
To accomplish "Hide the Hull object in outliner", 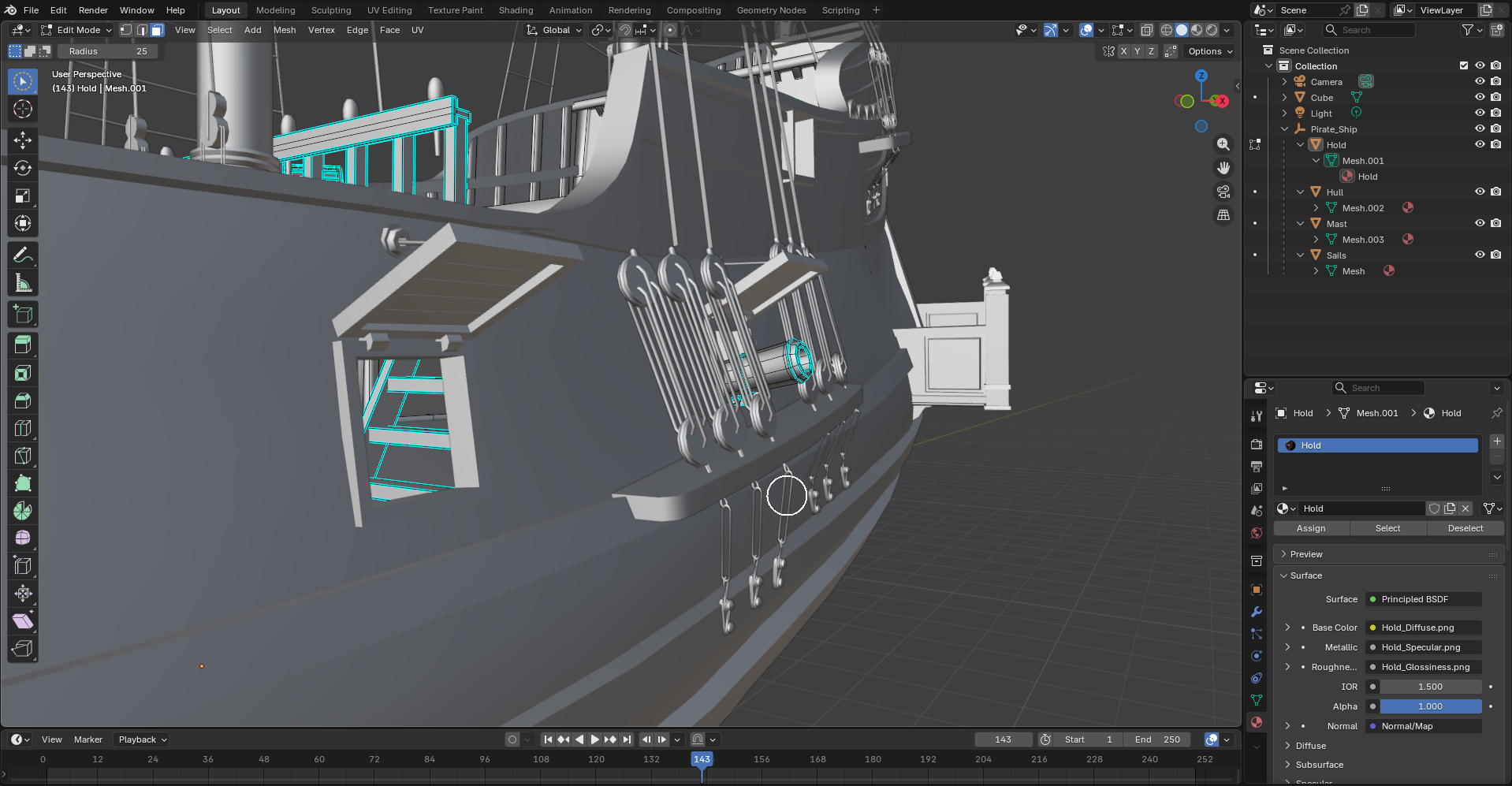I will [1480, 192].
